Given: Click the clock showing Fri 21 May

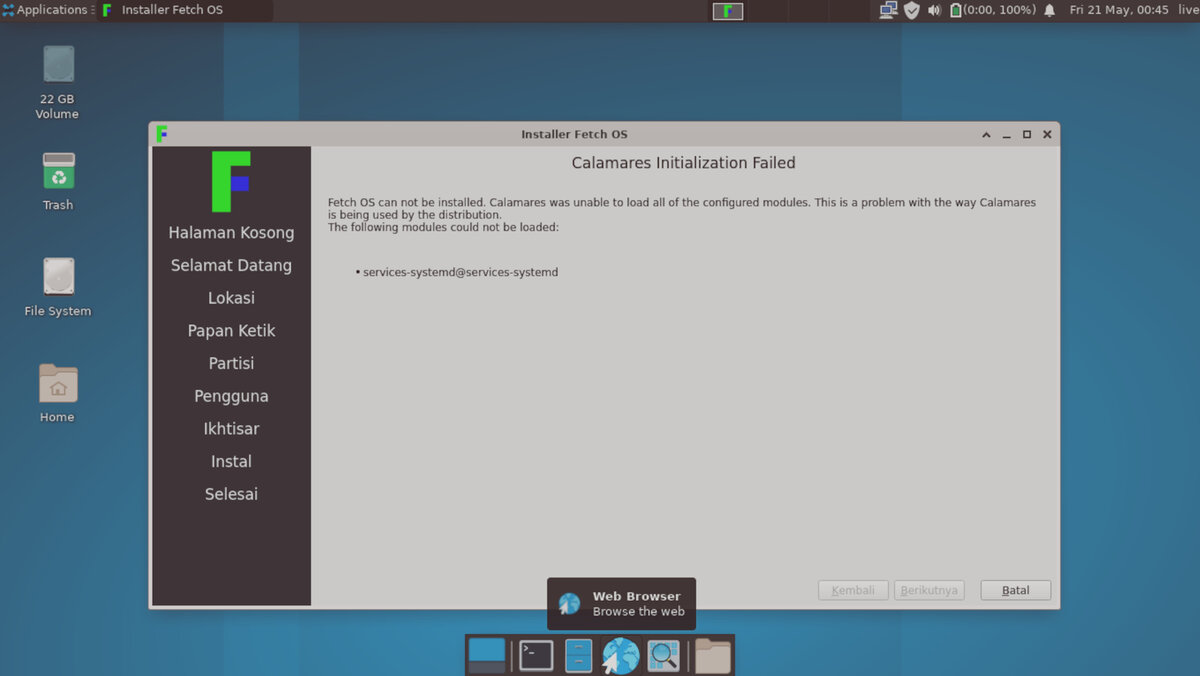Looking at the screenshot, I should (x=1119, y=10).
